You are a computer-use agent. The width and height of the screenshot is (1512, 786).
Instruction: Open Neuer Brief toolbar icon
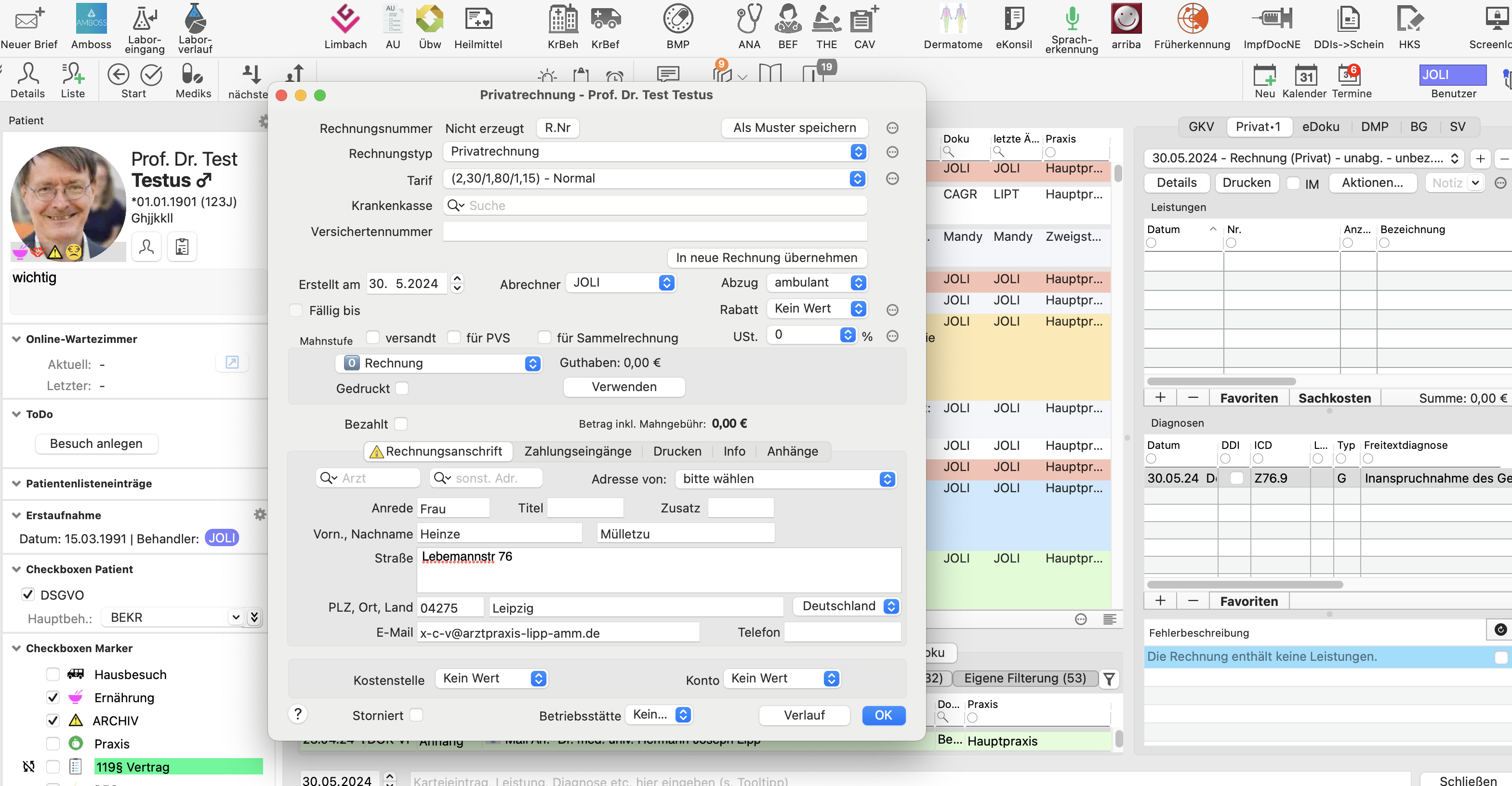tap(29, 26)
